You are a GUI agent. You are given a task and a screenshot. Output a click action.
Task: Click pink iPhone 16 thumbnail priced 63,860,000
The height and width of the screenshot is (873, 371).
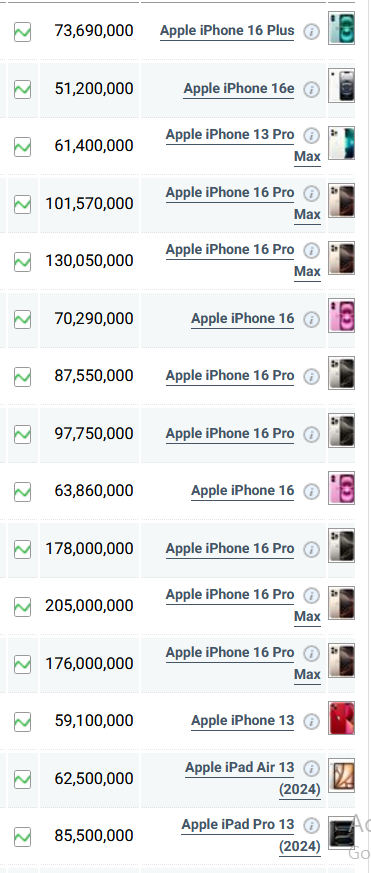[x=341, y=488]
